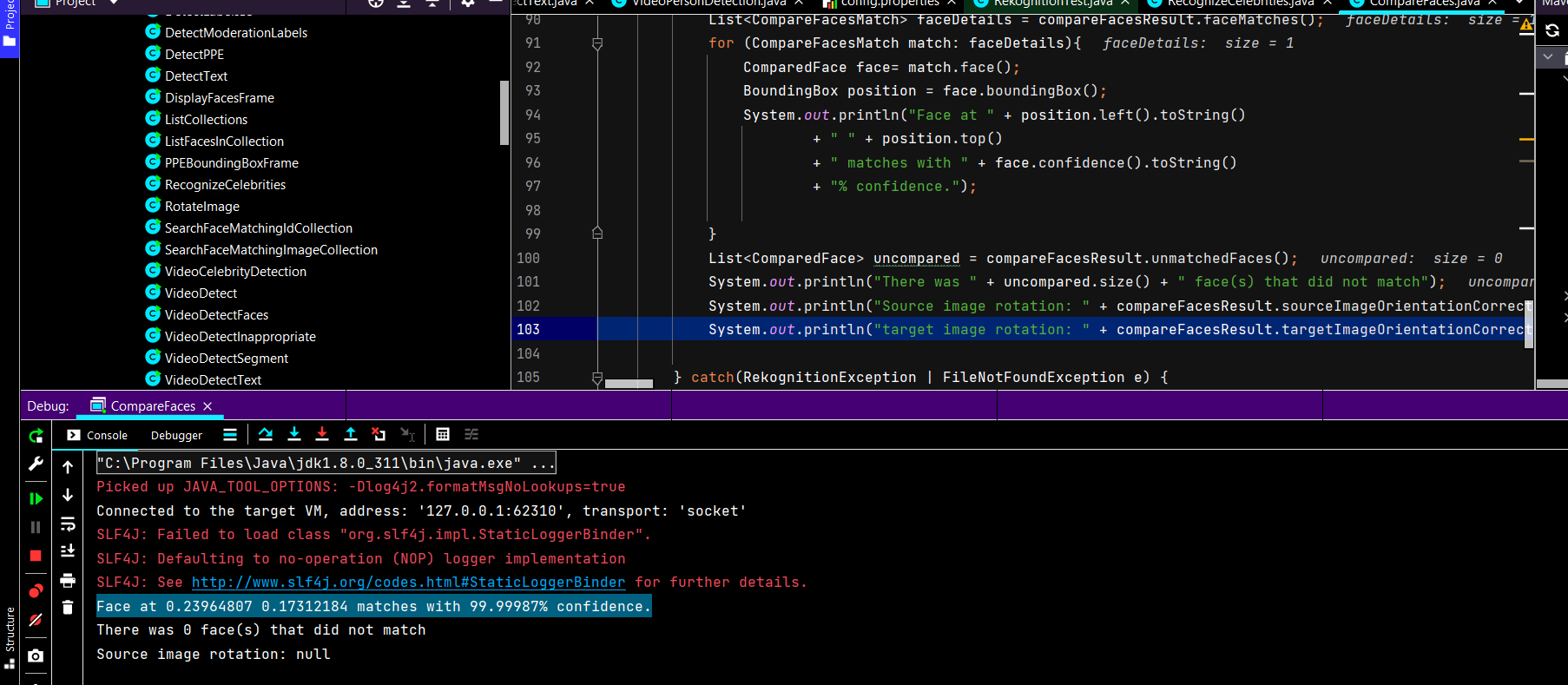Clear all console output
The width and height of the screenshot is (1568, 685).
click(x=68, y=608)
